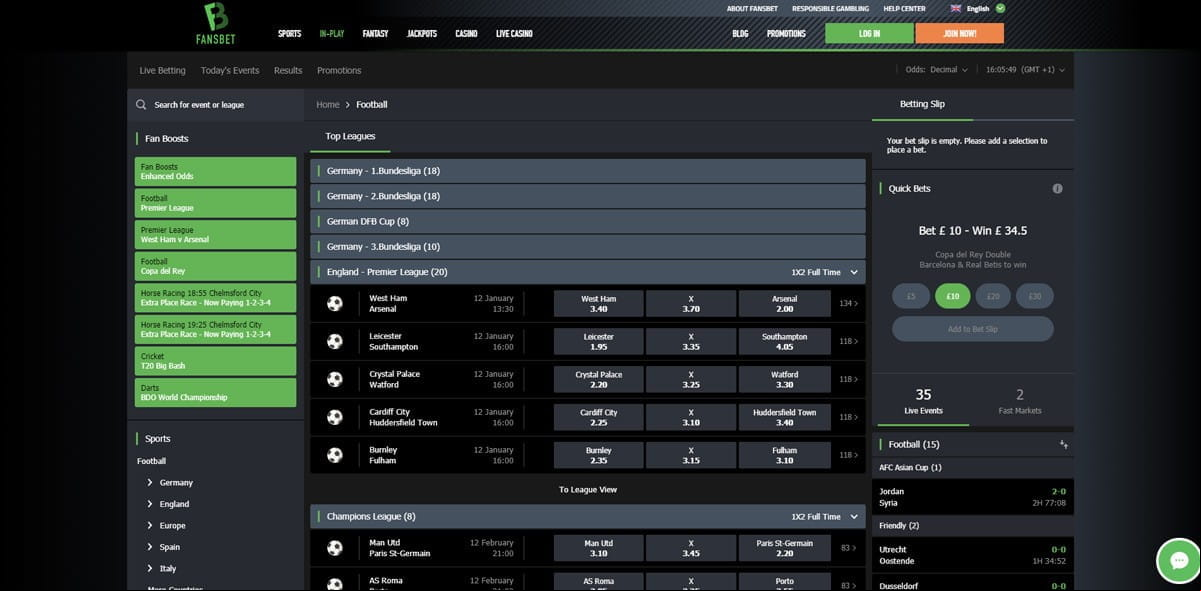Bet on Arsenal at 2.00
Viewport: 1201px width, 591px height.
pyautogui.click(x=785, y=304)
